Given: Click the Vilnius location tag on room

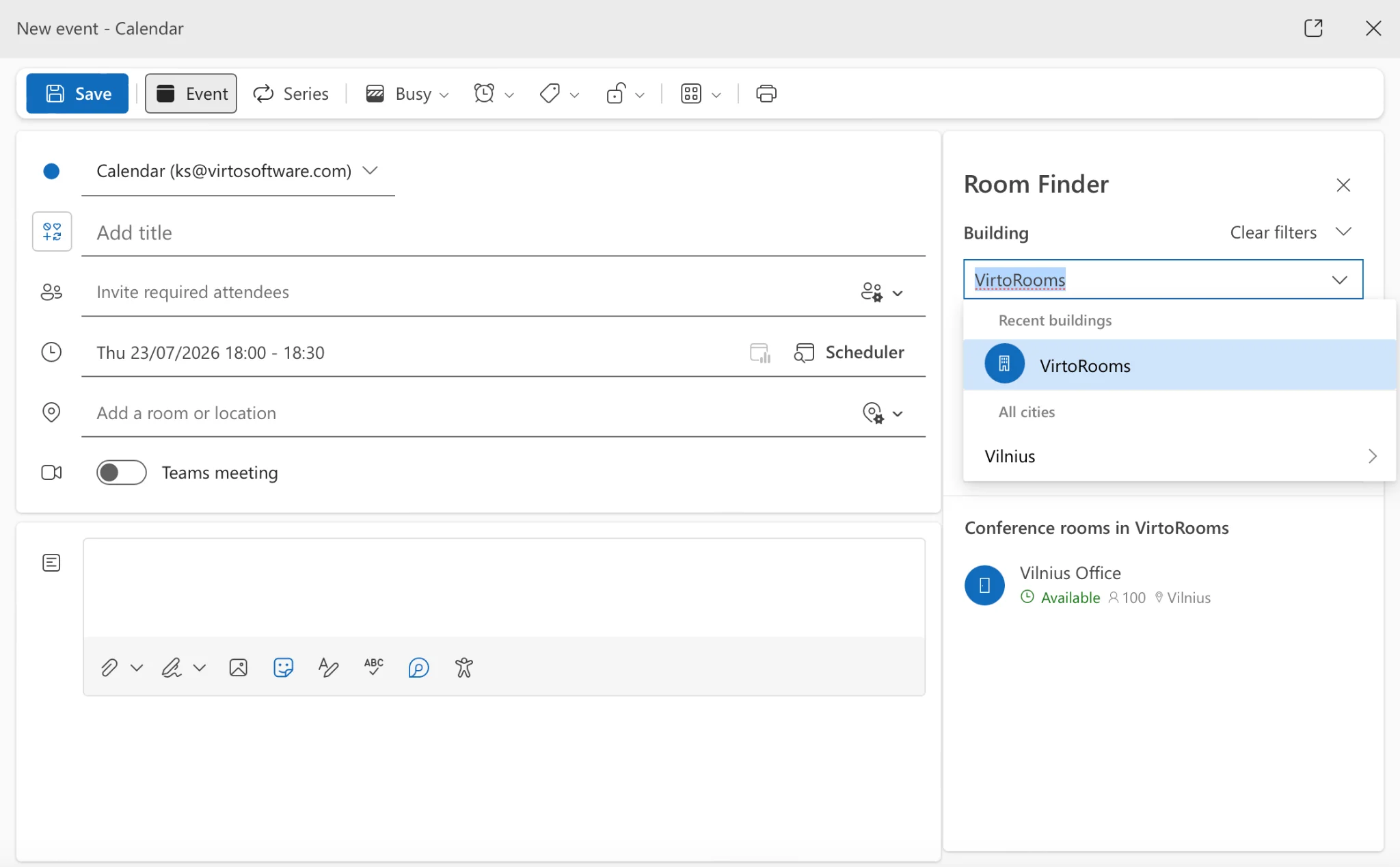Looking at the screenshot, I should [x=1183, y=598].
